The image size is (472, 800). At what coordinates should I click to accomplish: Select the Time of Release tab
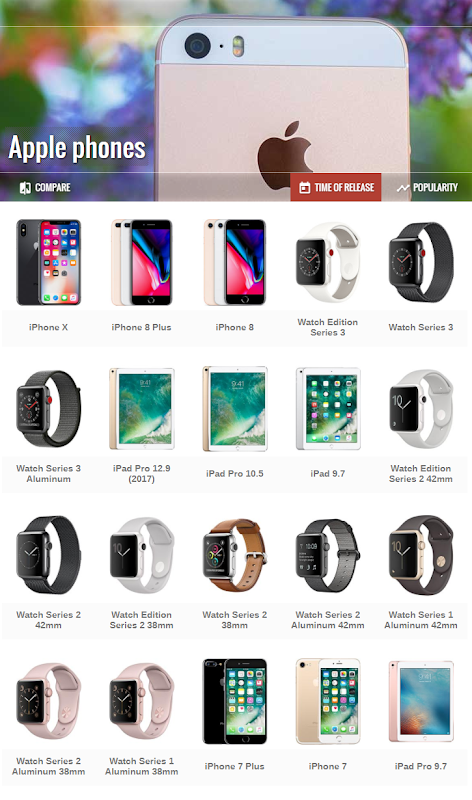(336, 187)
